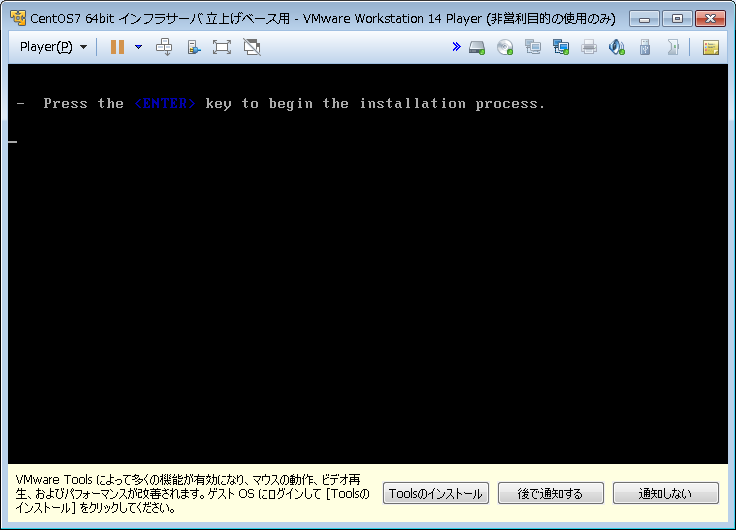
Task: Click the Toolsのインストール button
Action: [x=436, y=493]
